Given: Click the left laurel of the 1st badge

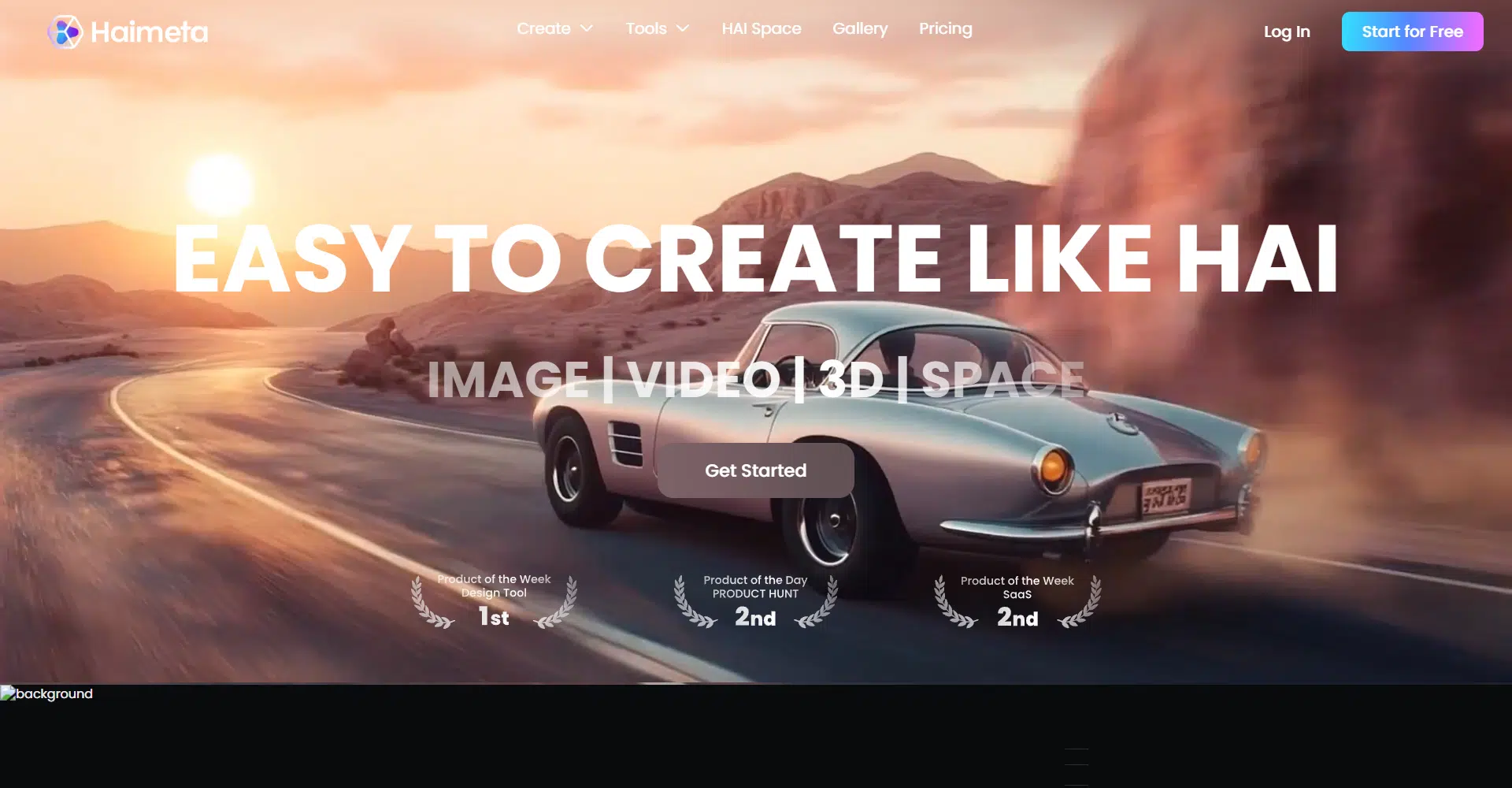Looking at the screenshot, I should pos(429,605).
